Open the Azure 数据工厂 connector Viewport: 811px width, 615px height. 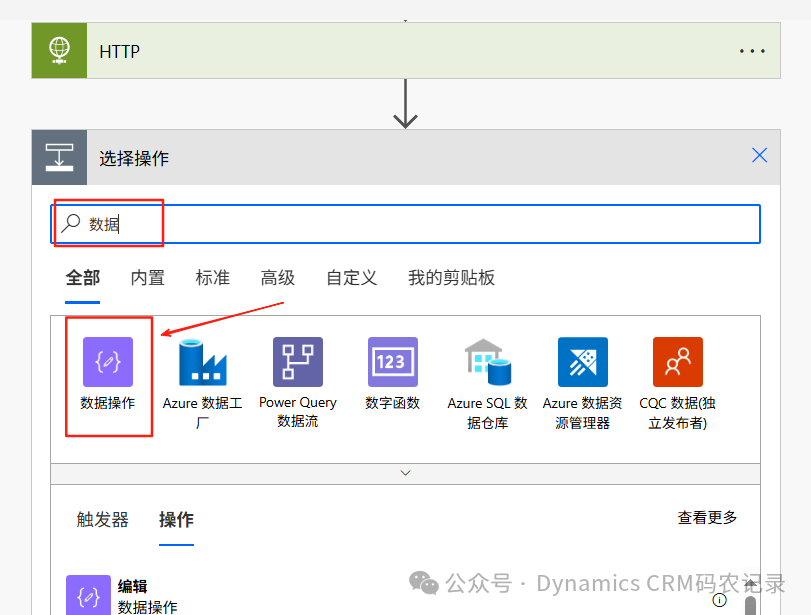(x=202, y=362)
